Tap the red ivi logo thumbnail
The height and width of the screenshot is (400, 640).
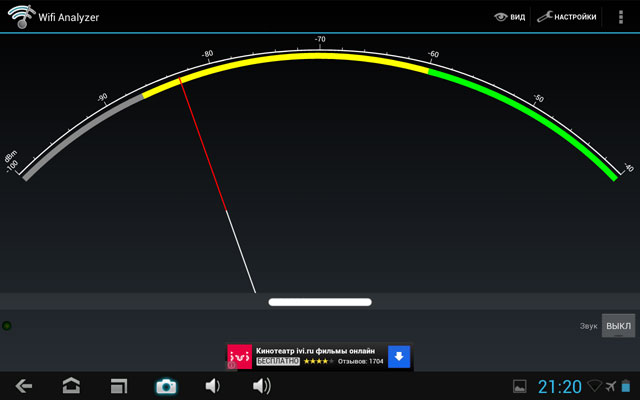(x=240, y=357)
